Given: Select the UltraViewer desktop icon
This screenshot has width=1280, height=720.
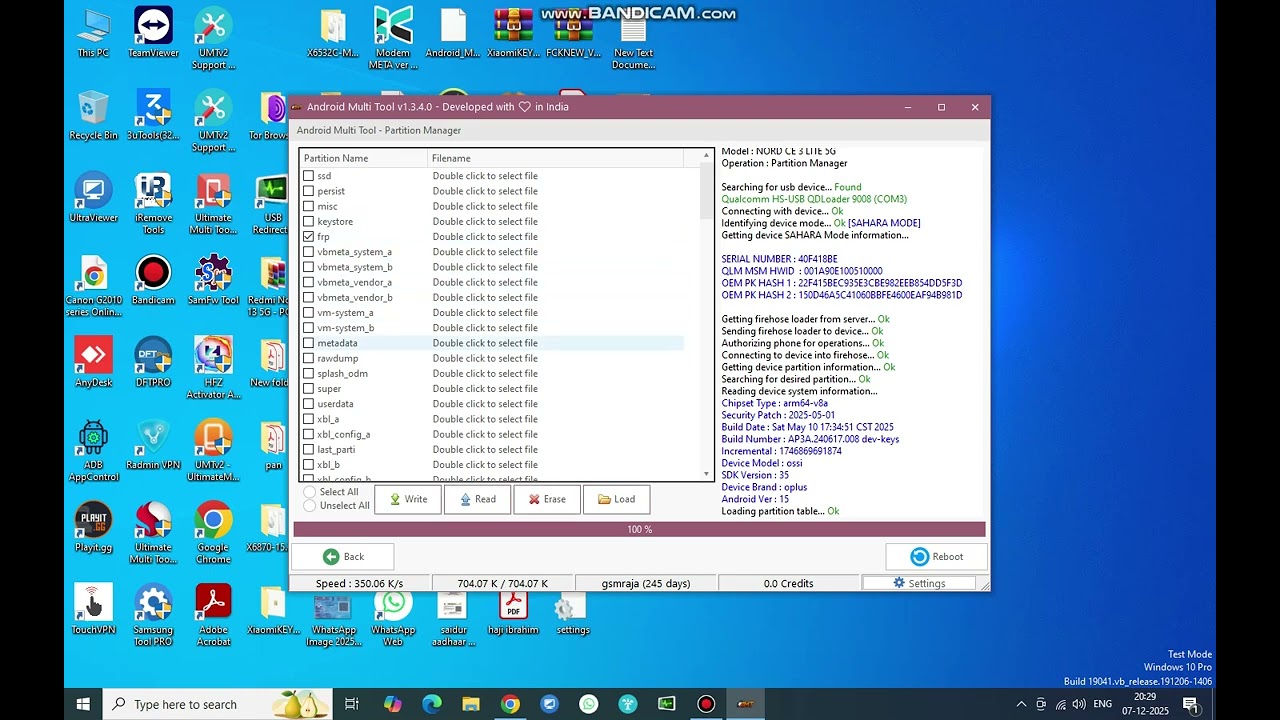Looking at the screenshot, I should point(93,198).
